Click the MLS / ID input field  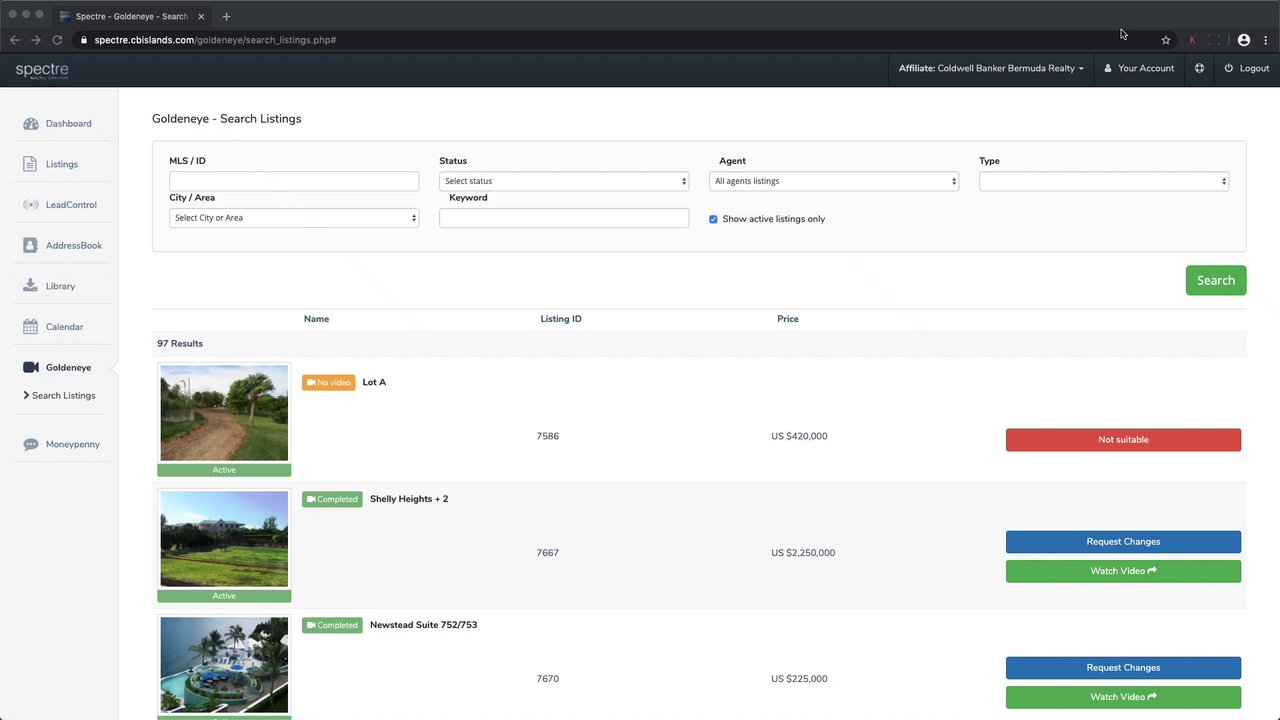(294, 181)
